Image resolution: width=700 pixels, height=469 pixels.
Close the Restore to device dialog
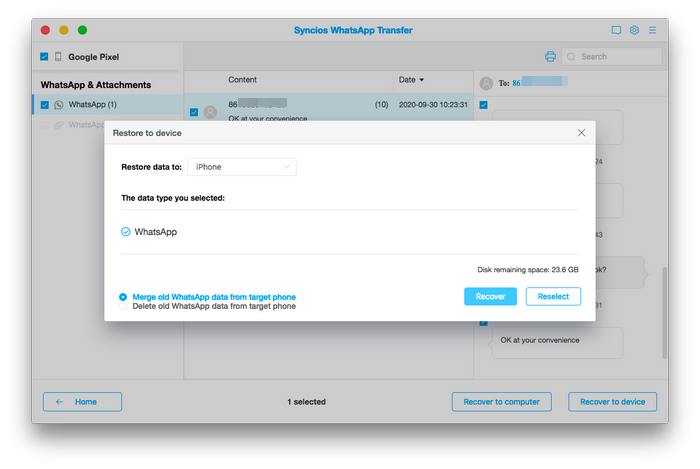point(581,133)
